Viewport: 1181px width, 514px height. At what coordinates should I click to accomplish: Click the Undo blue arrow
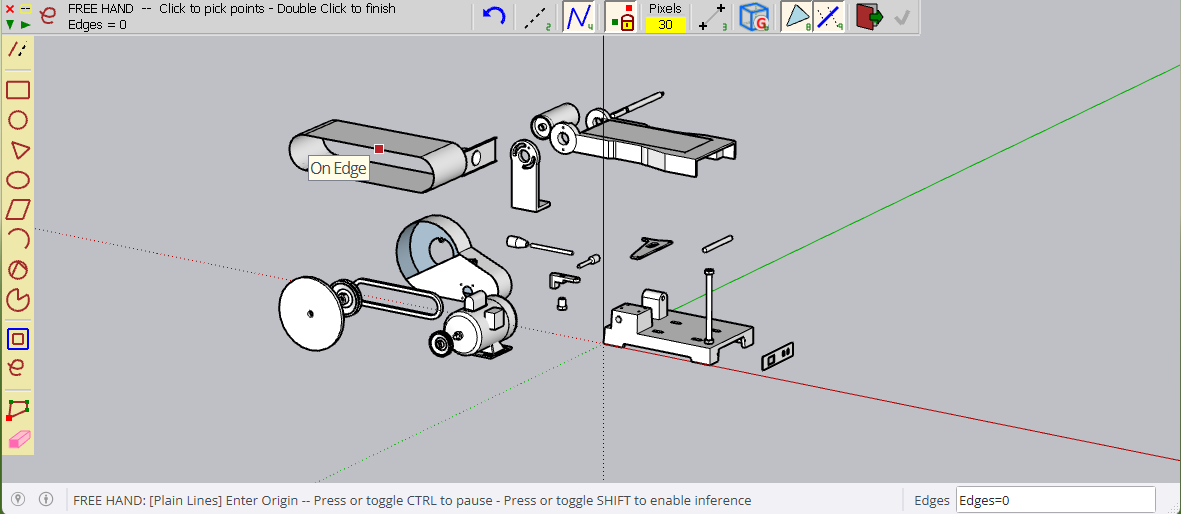[494, 16]
